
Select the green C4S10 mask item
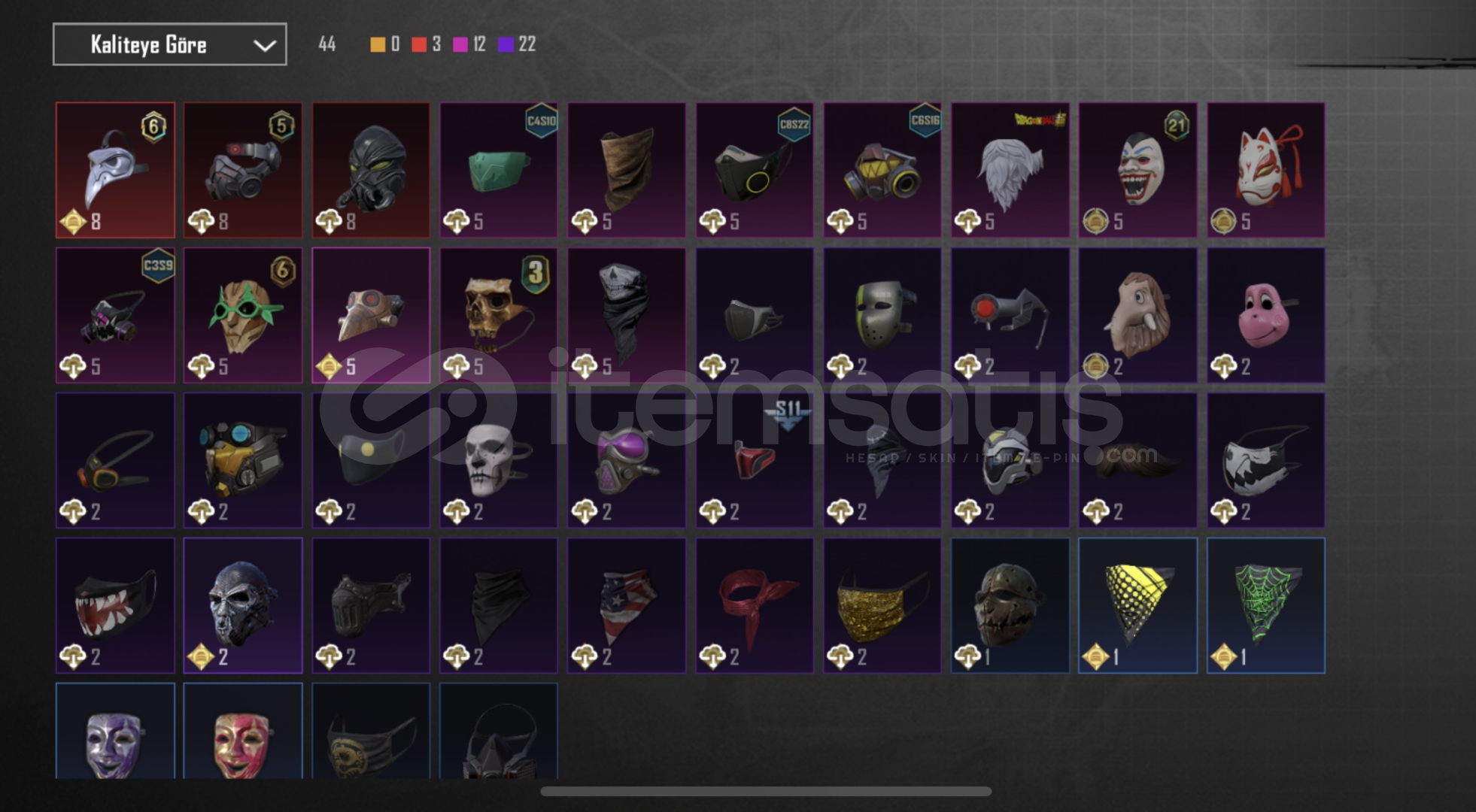[499, 170]
